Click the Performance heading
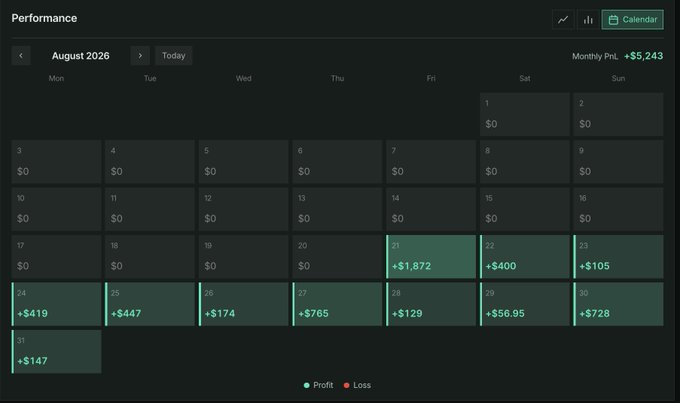Image resolution: width=680 pixels, height=403 pixels. coord(44,18)
